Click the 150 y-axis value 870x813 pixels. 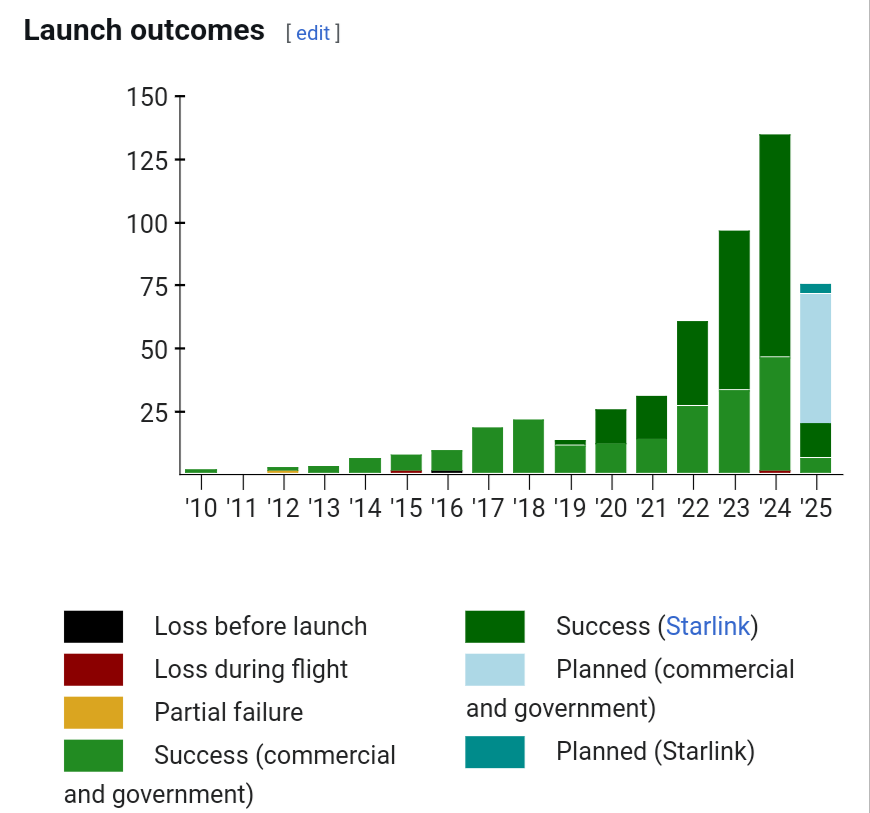[x=147, y=97]
